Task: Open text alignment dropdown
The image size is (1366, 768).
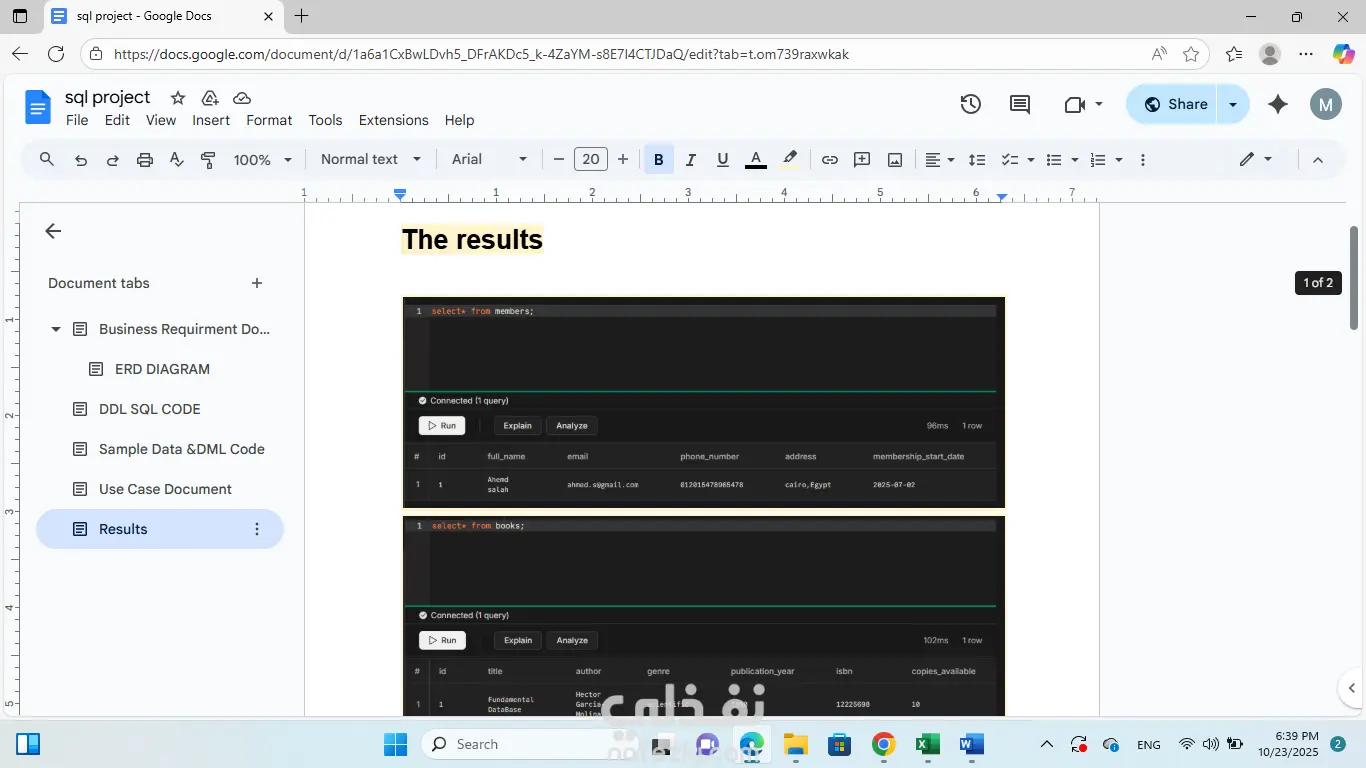Action: (x=939, y=160)
